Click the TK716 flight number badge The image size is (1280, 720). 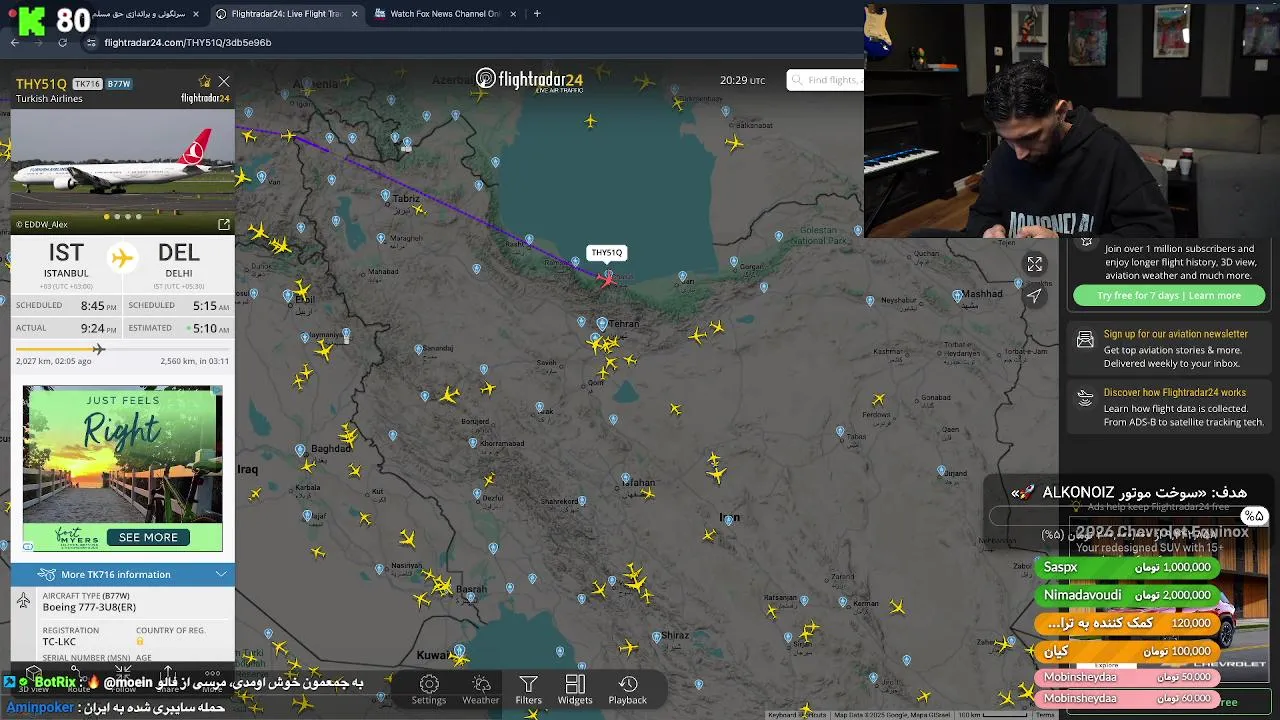pos(87,84)
